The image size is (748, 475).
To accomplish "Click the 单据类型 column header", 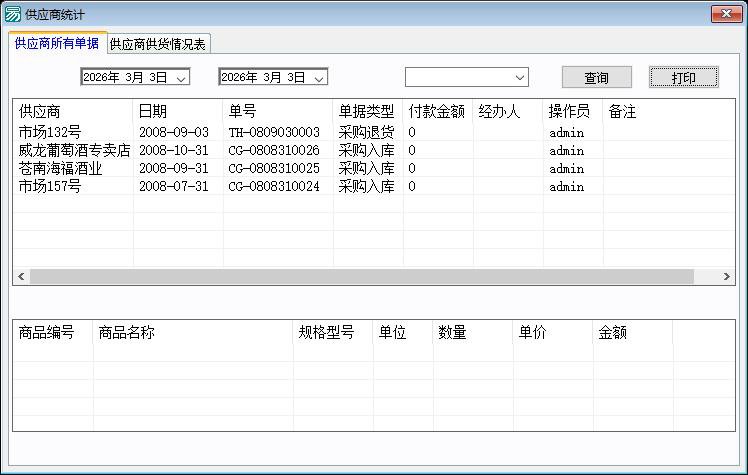I will pyautogui.click(x=366, y=111).
